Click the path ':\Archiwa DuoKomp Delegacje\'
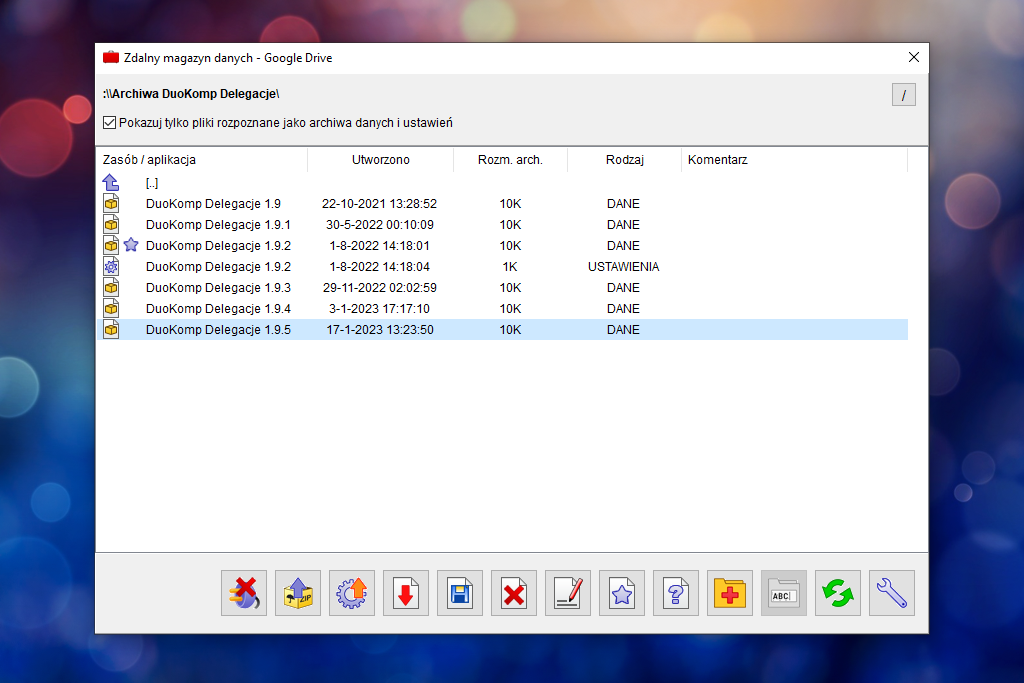This screenshot has height=683, width=1024. click(x=191, y=94)
